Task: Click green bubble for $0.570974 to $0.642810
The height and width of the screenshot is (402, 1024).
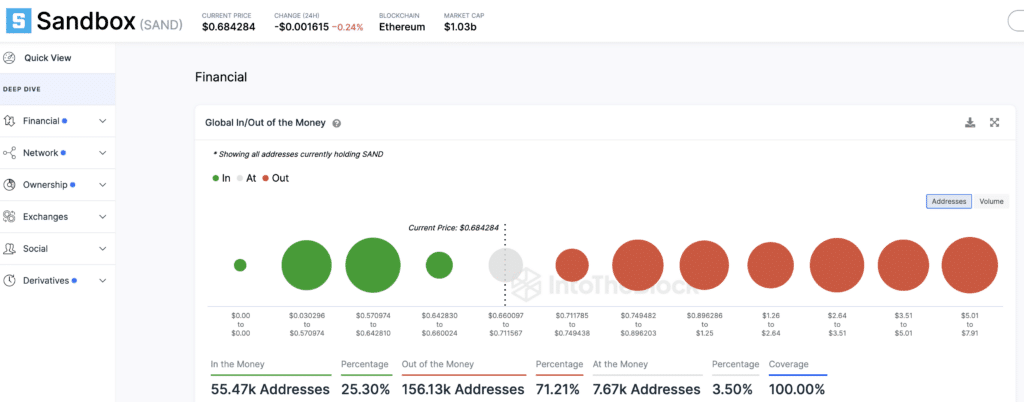Action: [373, 265]
